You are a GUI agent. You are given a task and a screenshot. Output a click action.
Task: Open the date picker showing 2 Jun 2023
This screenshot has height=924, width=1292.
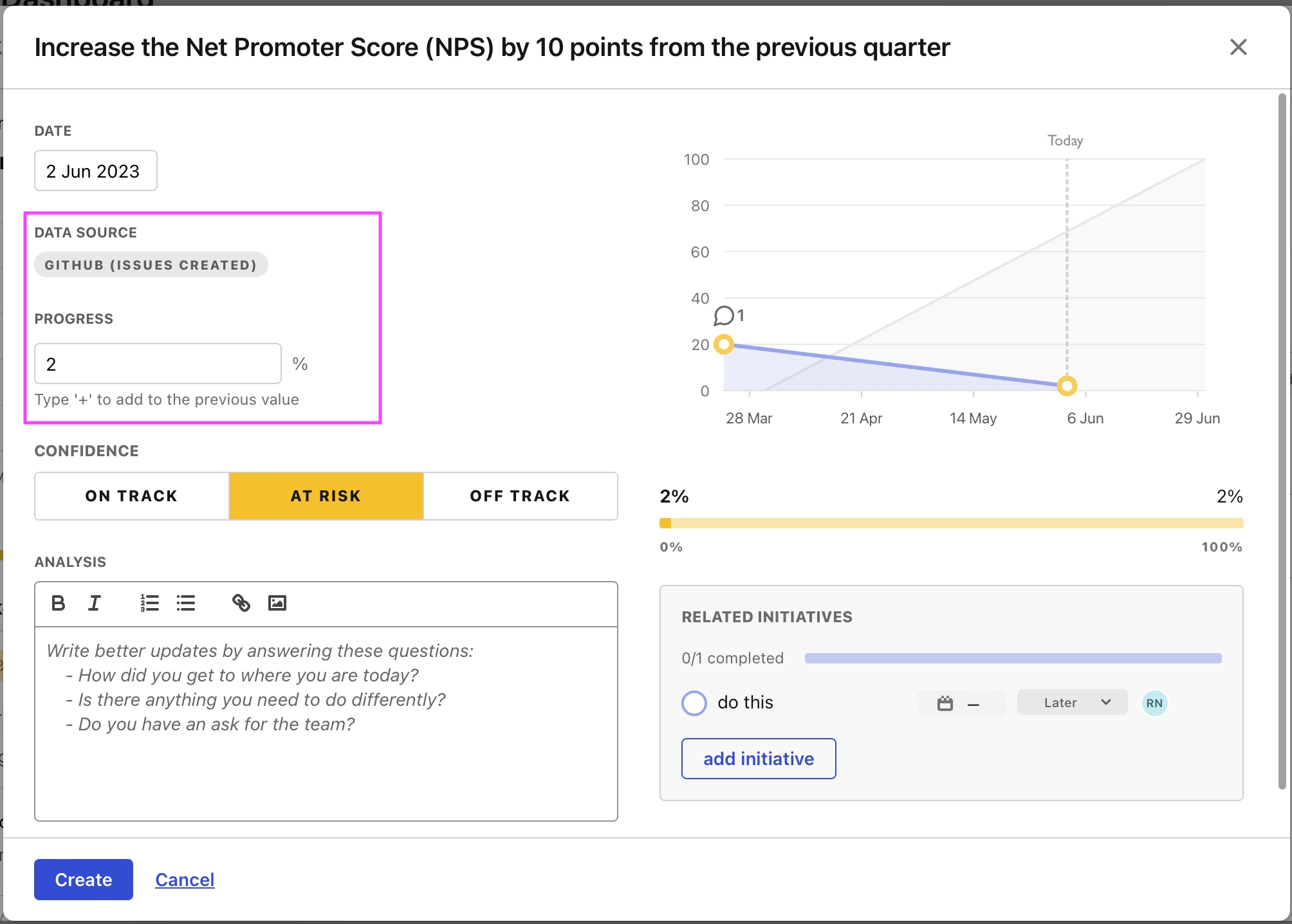tap(95, 171)
